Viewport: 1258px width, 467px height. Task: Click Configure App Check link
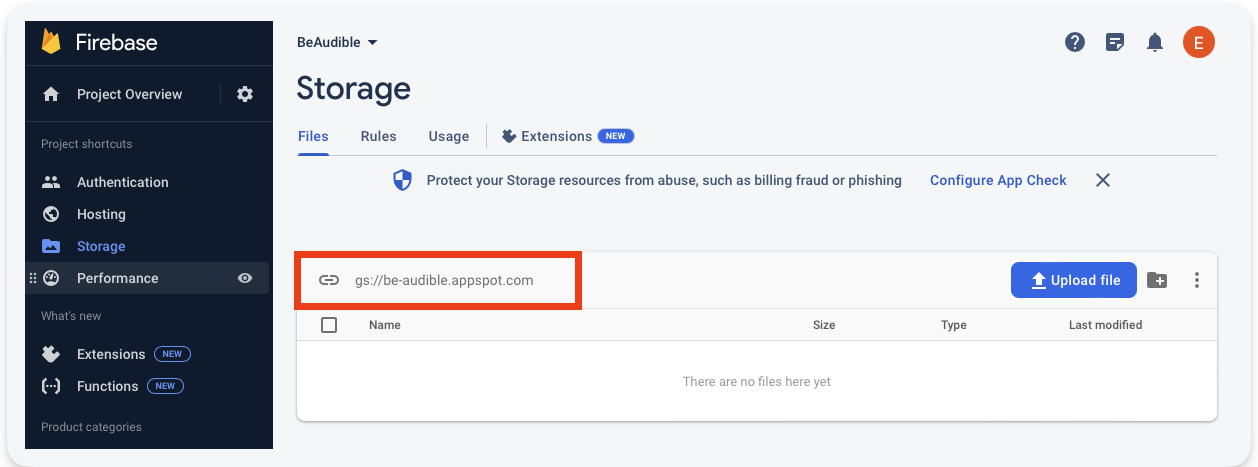click(998, 180)
